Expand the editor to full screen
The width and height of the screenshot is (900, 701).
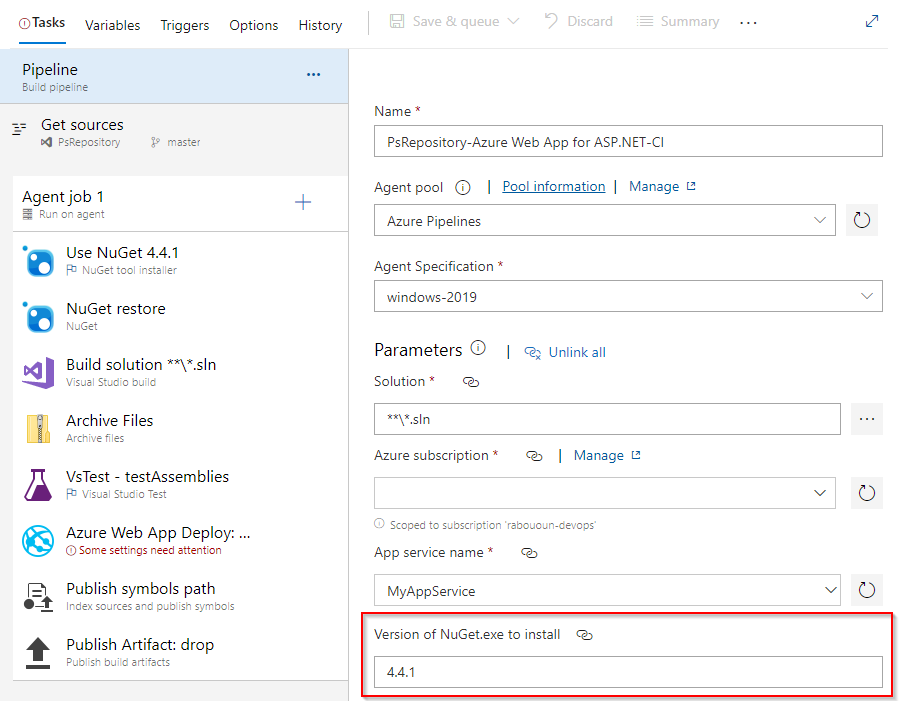click(872, 22)
